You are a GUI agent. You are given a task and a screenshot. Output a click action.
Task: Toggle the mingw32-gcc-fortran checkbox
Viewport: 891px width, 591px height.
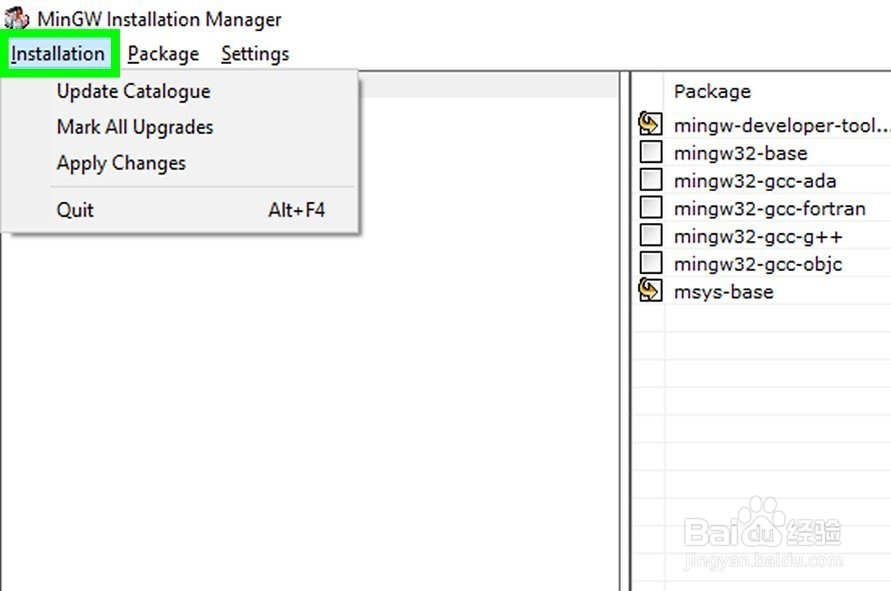pyautogui.click(x=651, y=207)
